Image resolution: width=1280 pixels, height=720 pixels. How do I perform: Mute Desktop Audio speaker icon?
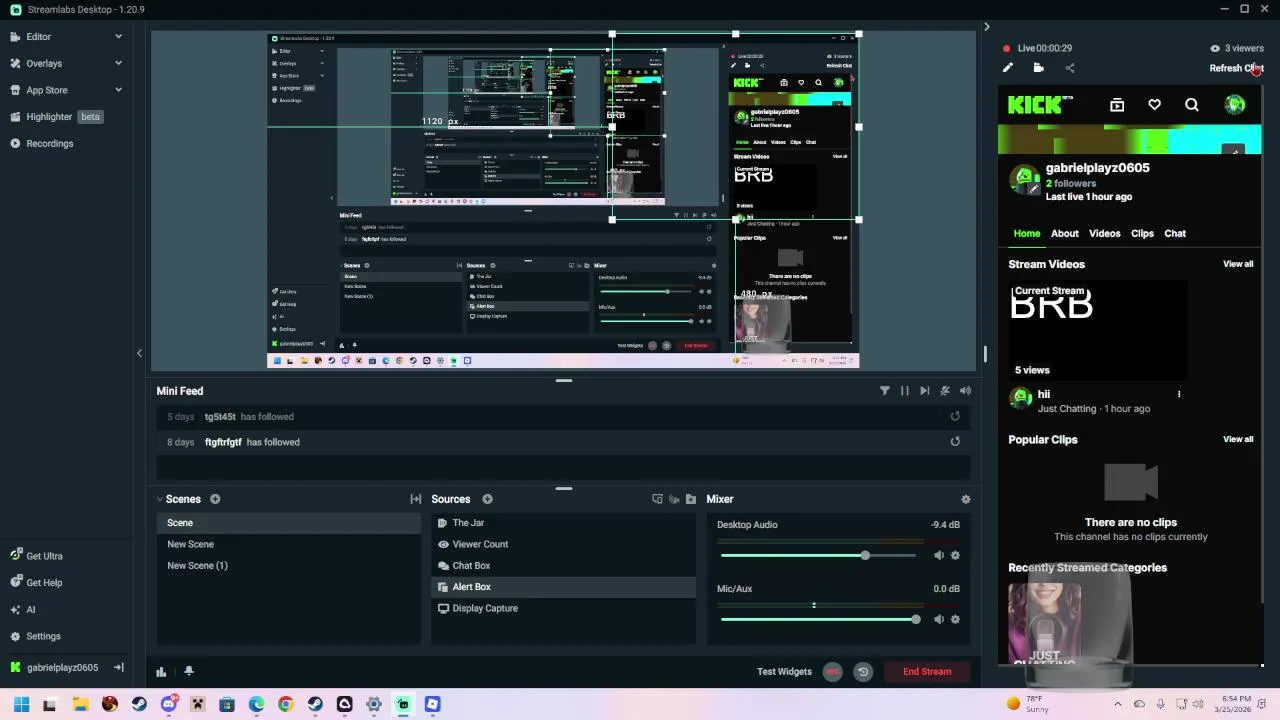pos(938,555)
